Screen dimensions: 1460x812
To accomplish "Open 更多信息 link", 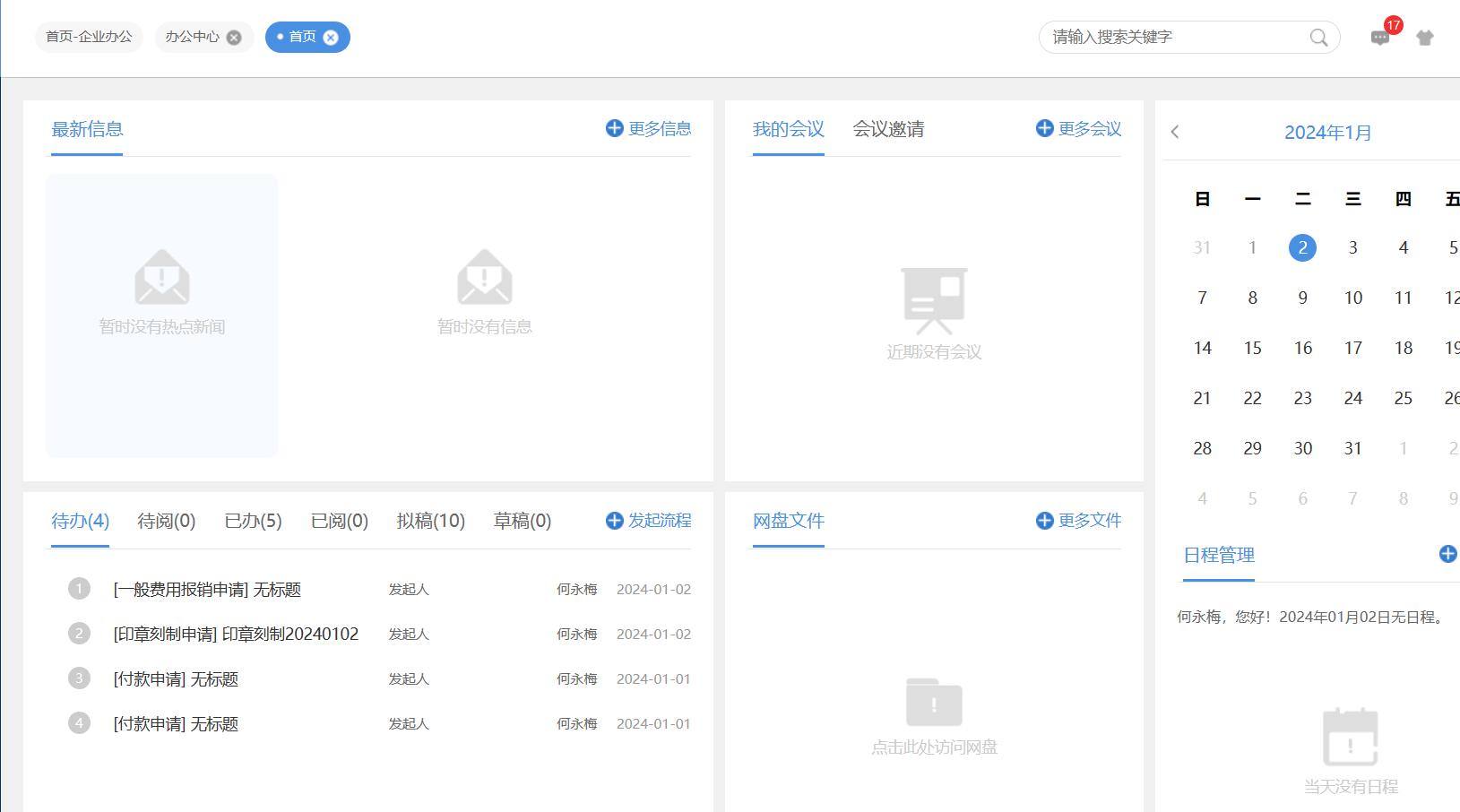I will [649, 129].
